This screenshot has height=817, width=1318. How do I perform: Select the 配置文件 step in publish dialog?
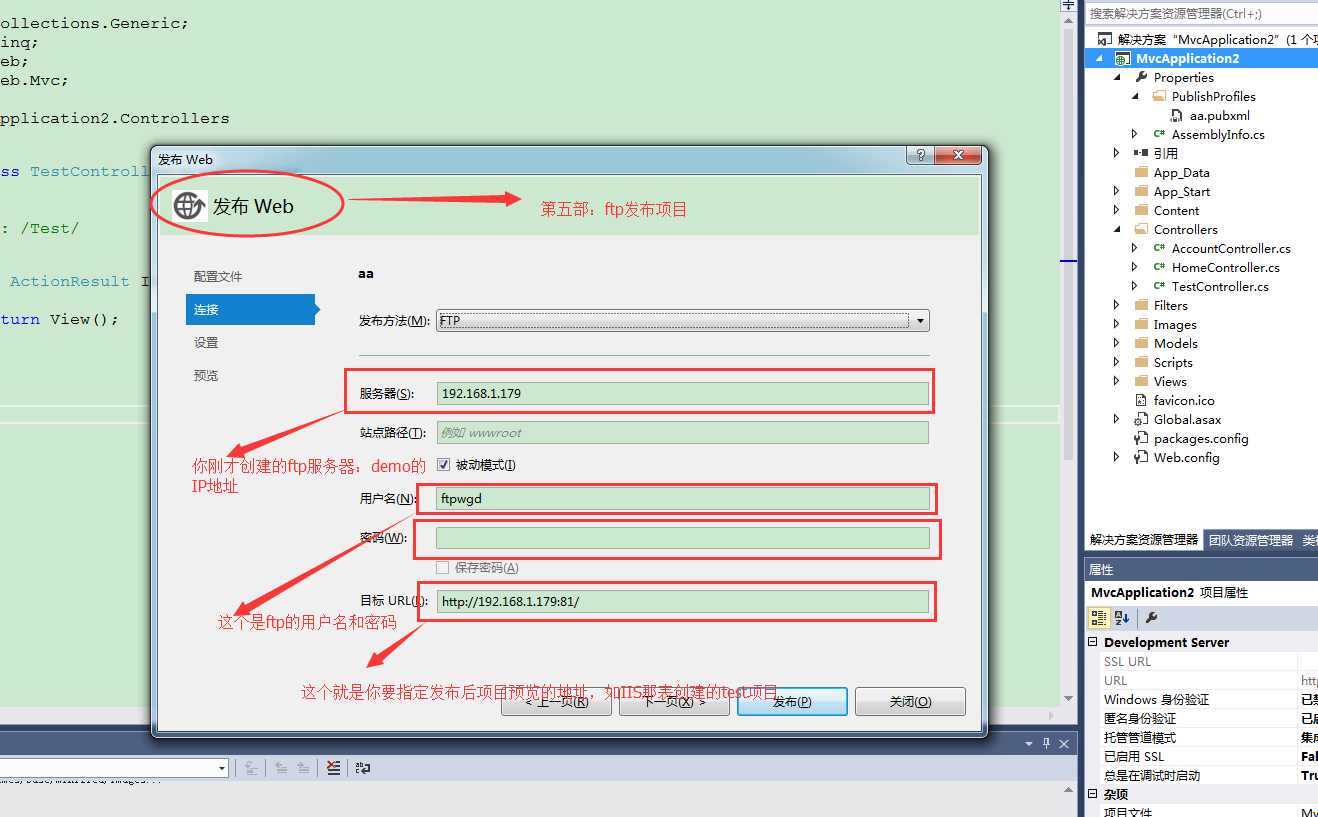pyautogui.click(x=218, y=276)
